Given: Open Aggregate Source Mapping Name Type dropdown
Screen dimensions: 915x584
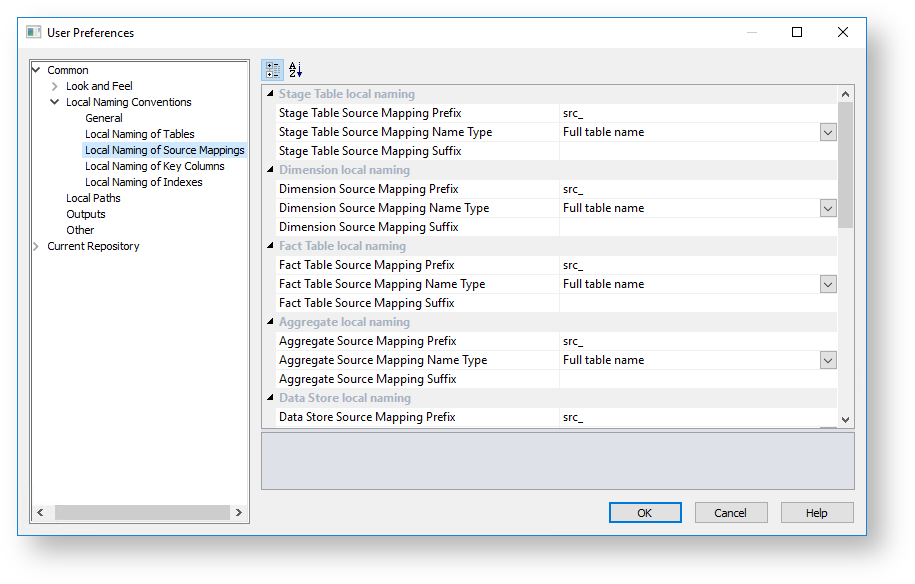Looking at the screenshot, I should (827, 360).
